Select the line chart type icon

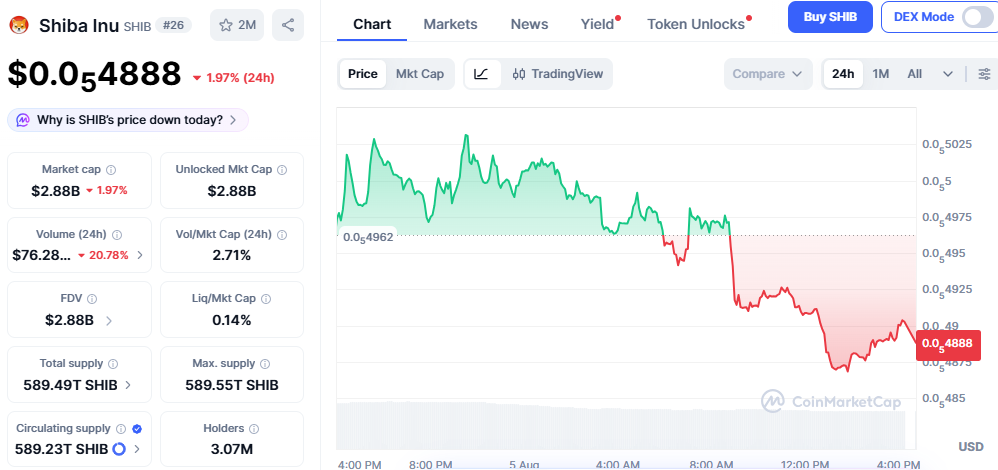(x=482, y=74)
